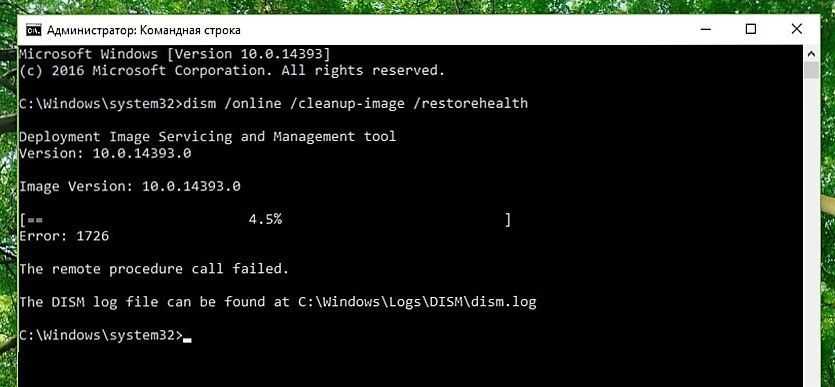
Task: Click the Error: 1726 line
Action: pyautogui.click(x=64, y=236)
